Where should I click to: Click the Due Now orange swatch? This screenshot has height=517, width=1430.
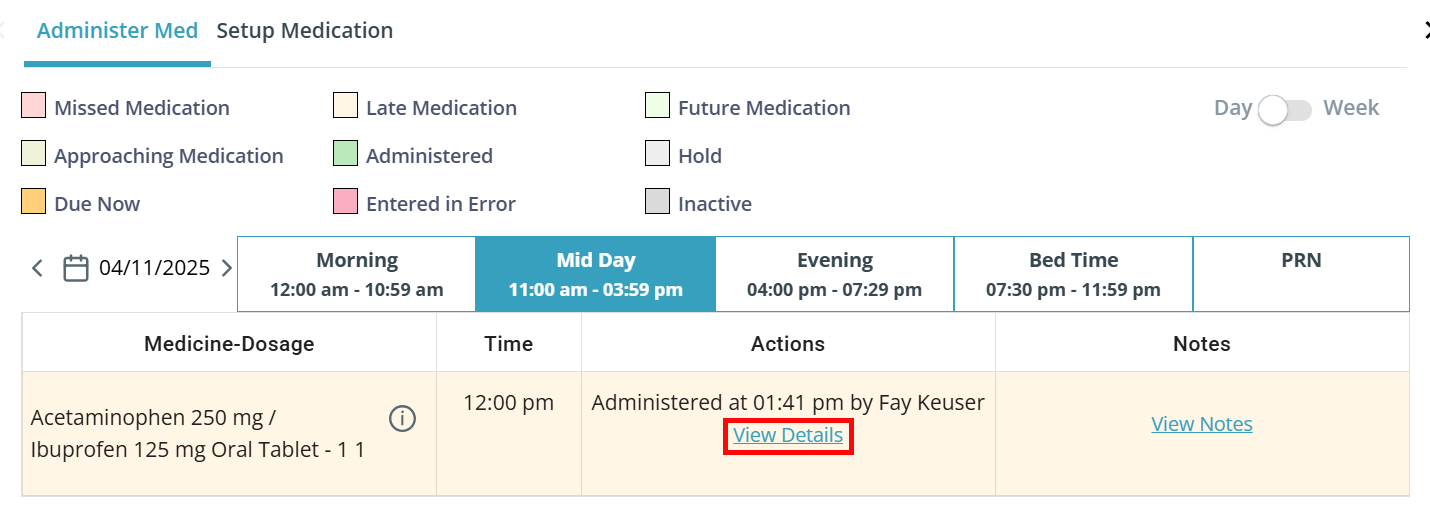point(34,201)
